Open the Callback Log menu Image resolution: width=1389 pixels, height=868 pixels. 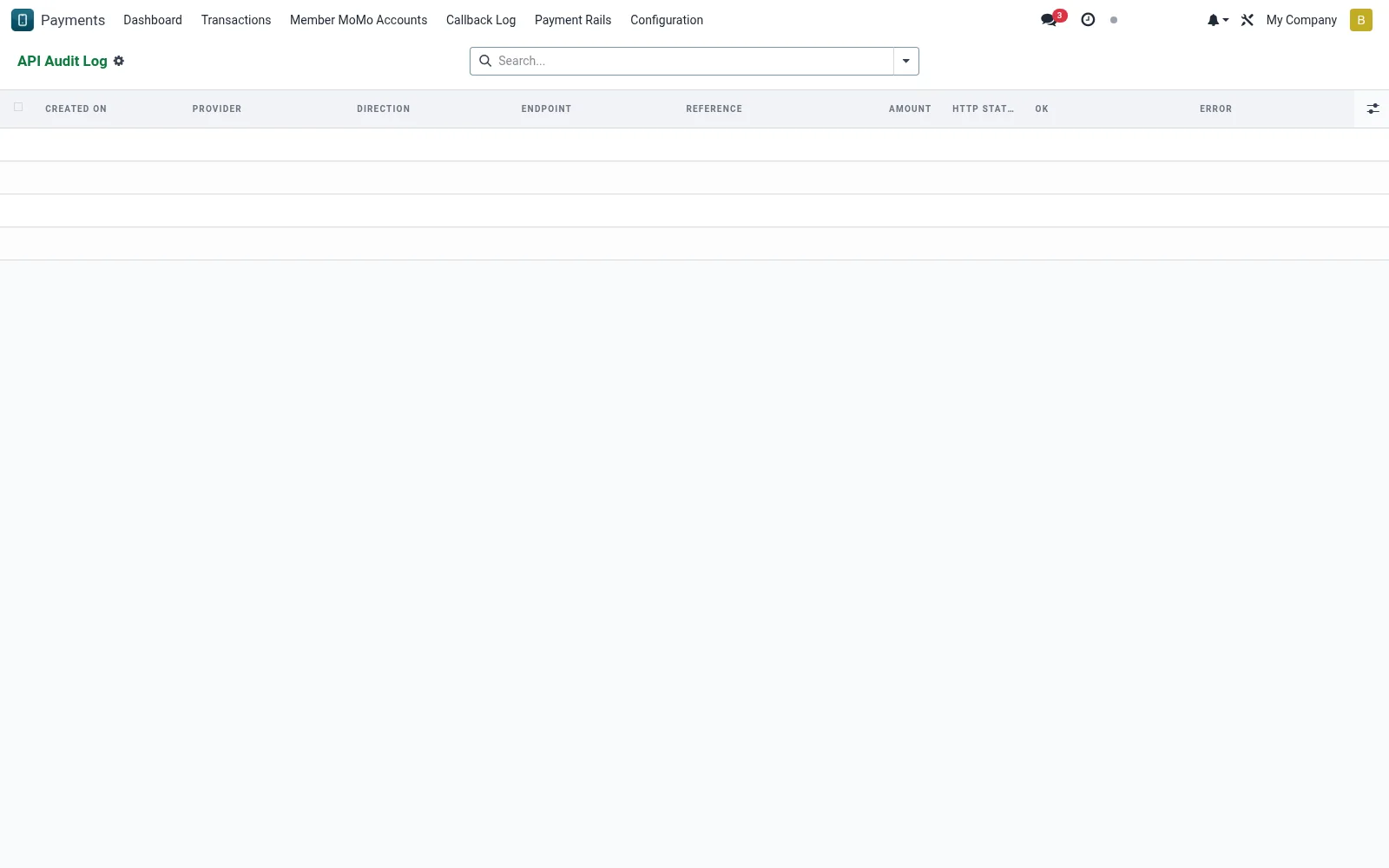(x=481, y=20)
